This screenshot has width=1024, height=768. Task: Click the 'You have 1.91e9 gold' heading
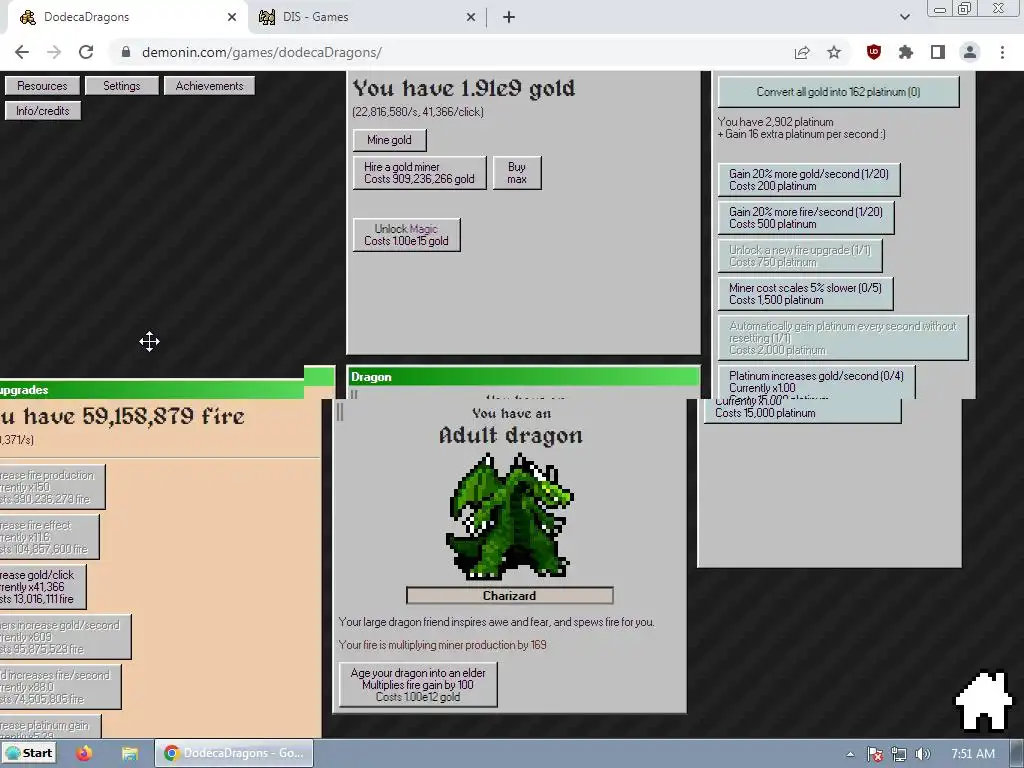tap(464, 88)
